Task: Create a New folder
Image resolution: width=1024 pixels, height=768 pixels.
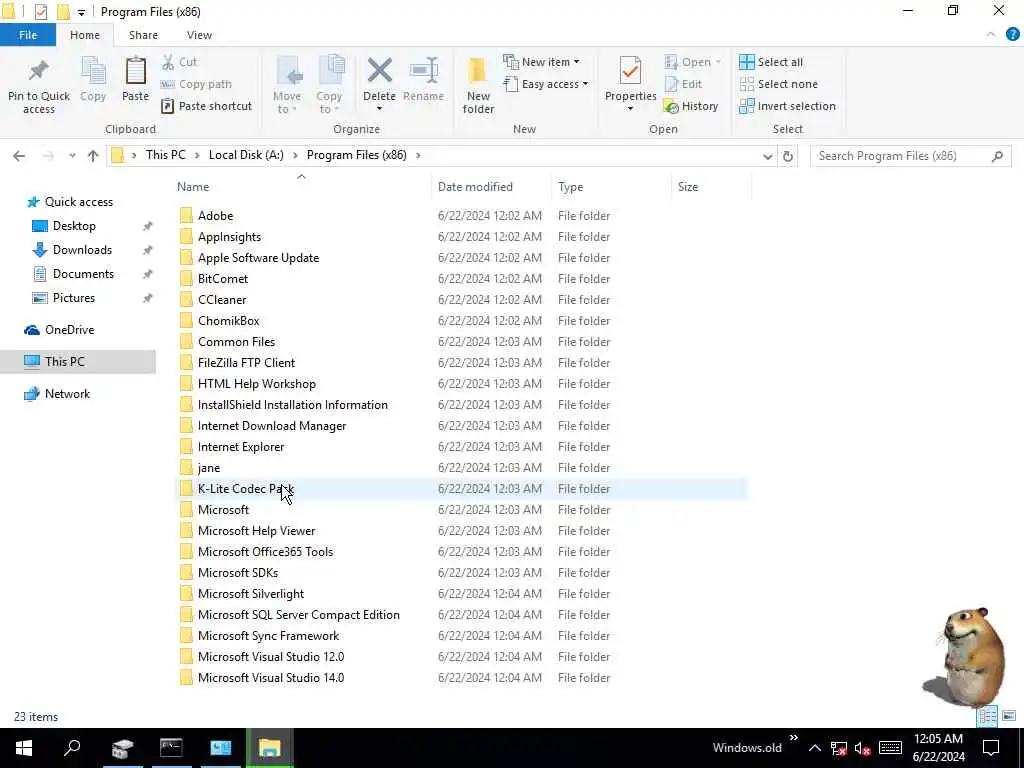Action: pyautogui.click(x=478, y=85)
